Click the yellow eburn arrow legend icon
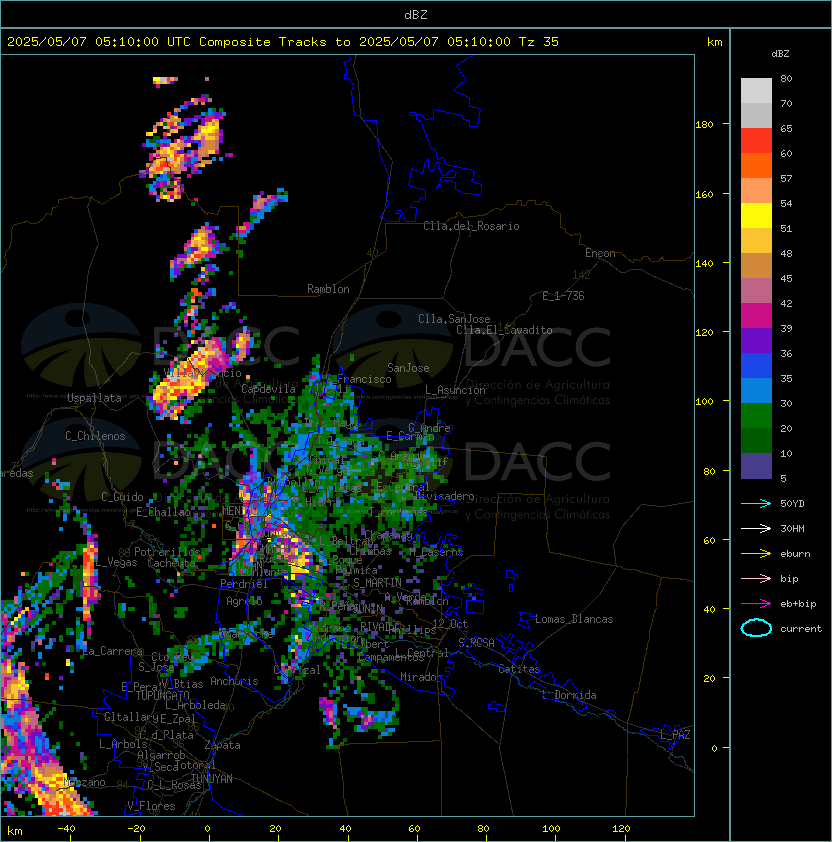This screenshot has width=832, height=842. click(756, 554)
